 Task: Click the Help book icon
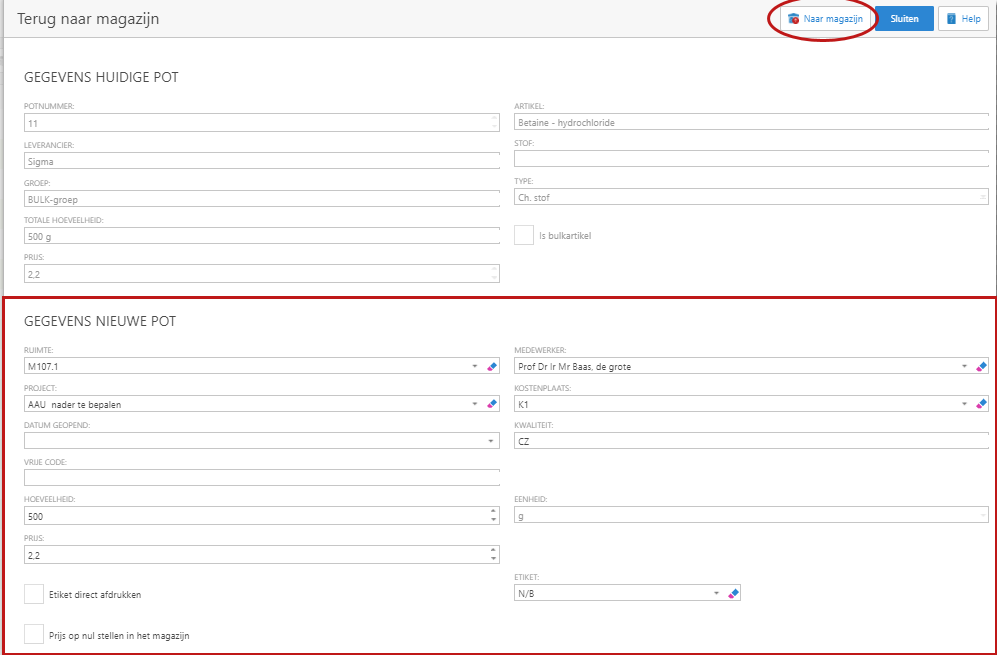coord(951,19)
